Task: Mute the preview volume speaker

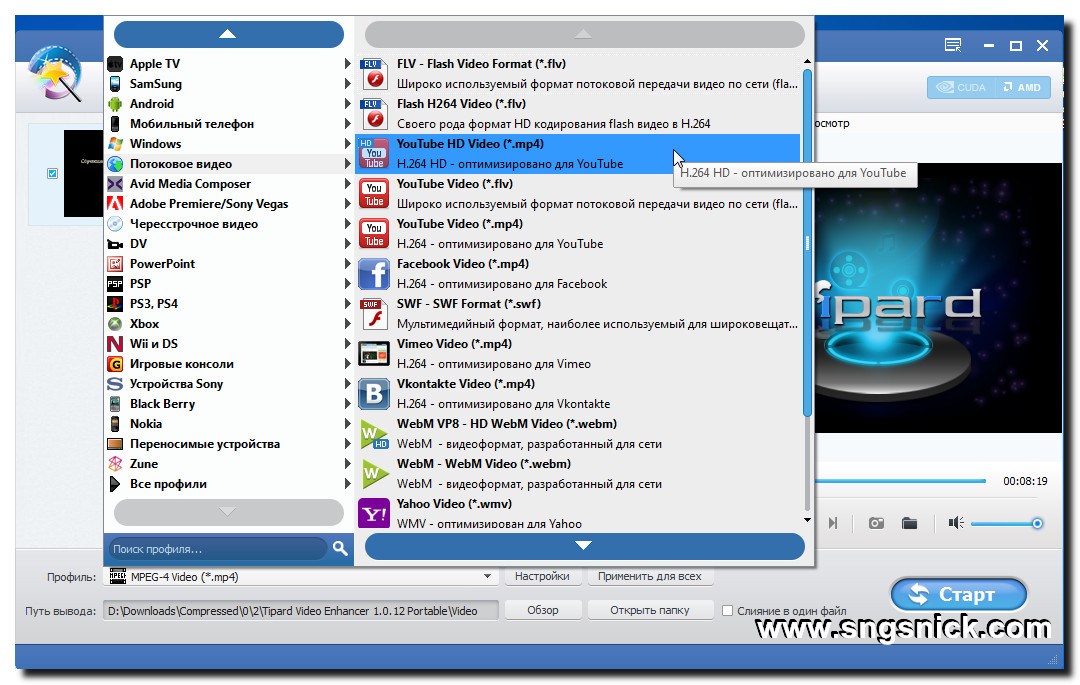Action: pos(955,523)
